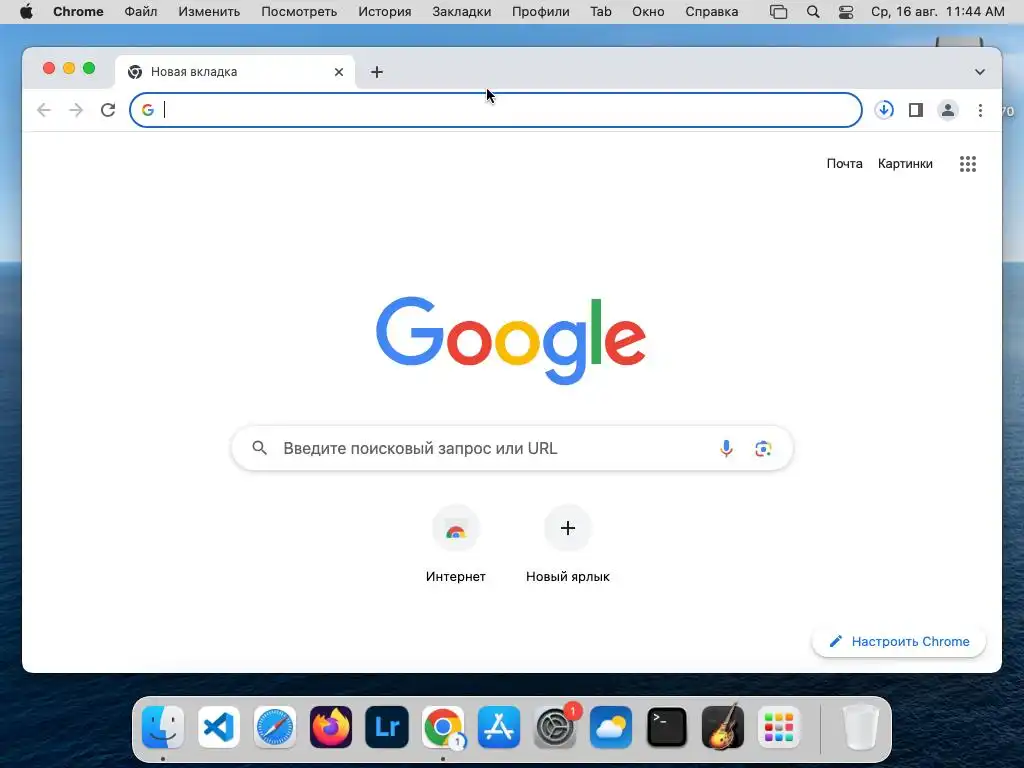
Task: Add a shortcut via Новый ярлык
Action: (x=568, y=545)
